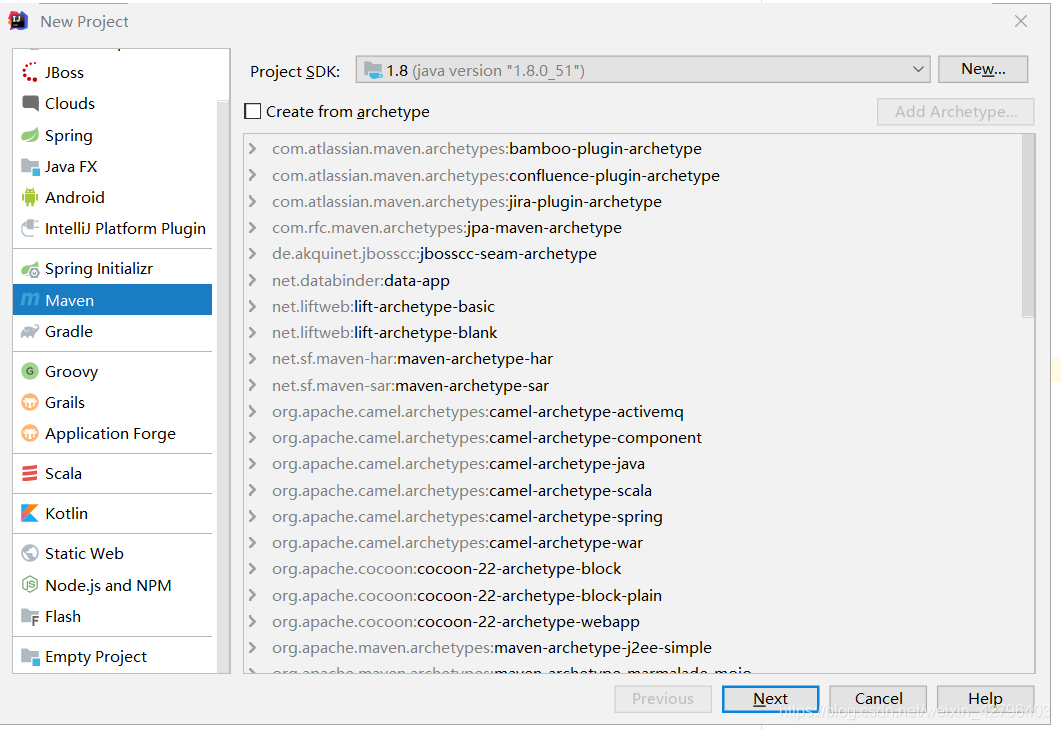
Task: Expand lift-archetype-blank entry
Action: pos(252,332)
